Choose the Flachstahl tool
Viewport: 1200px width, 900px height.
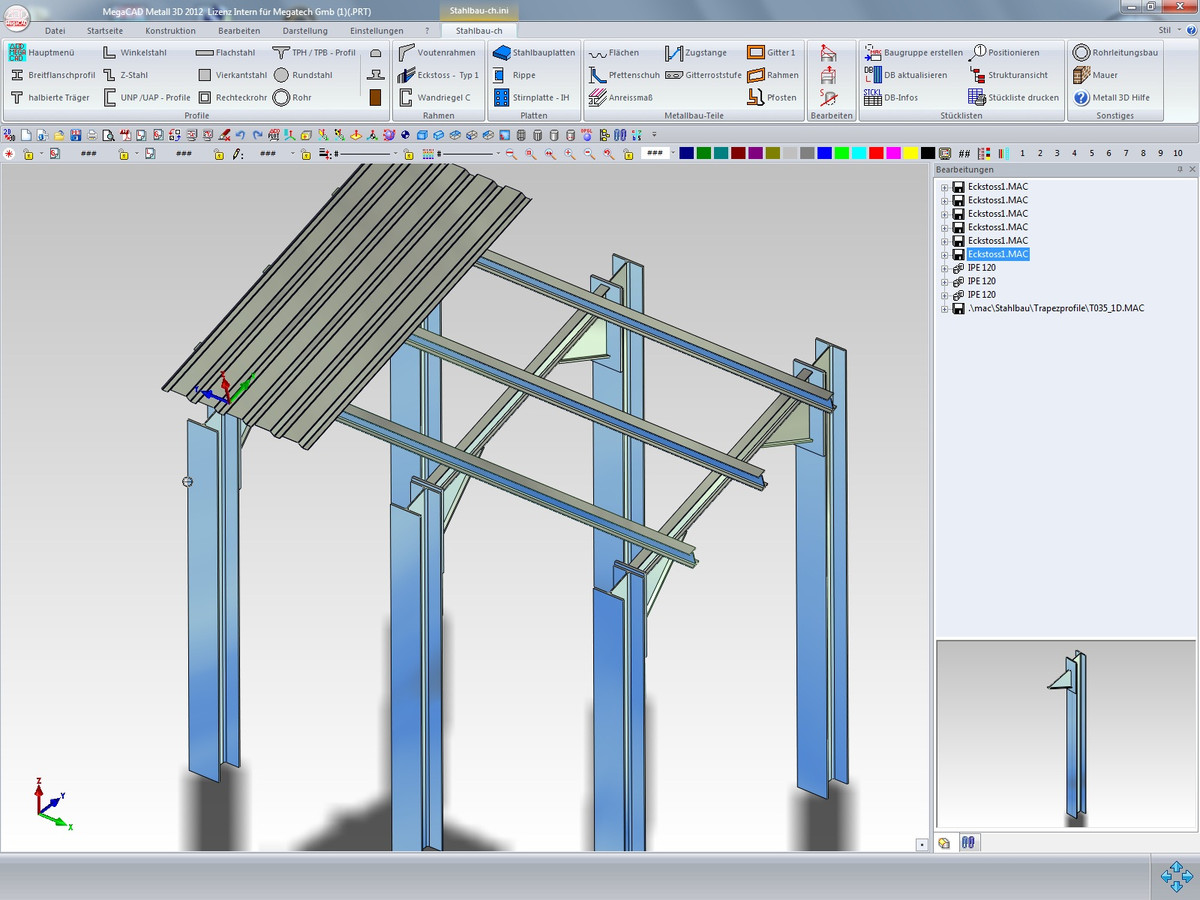click(x=225, y=52)
